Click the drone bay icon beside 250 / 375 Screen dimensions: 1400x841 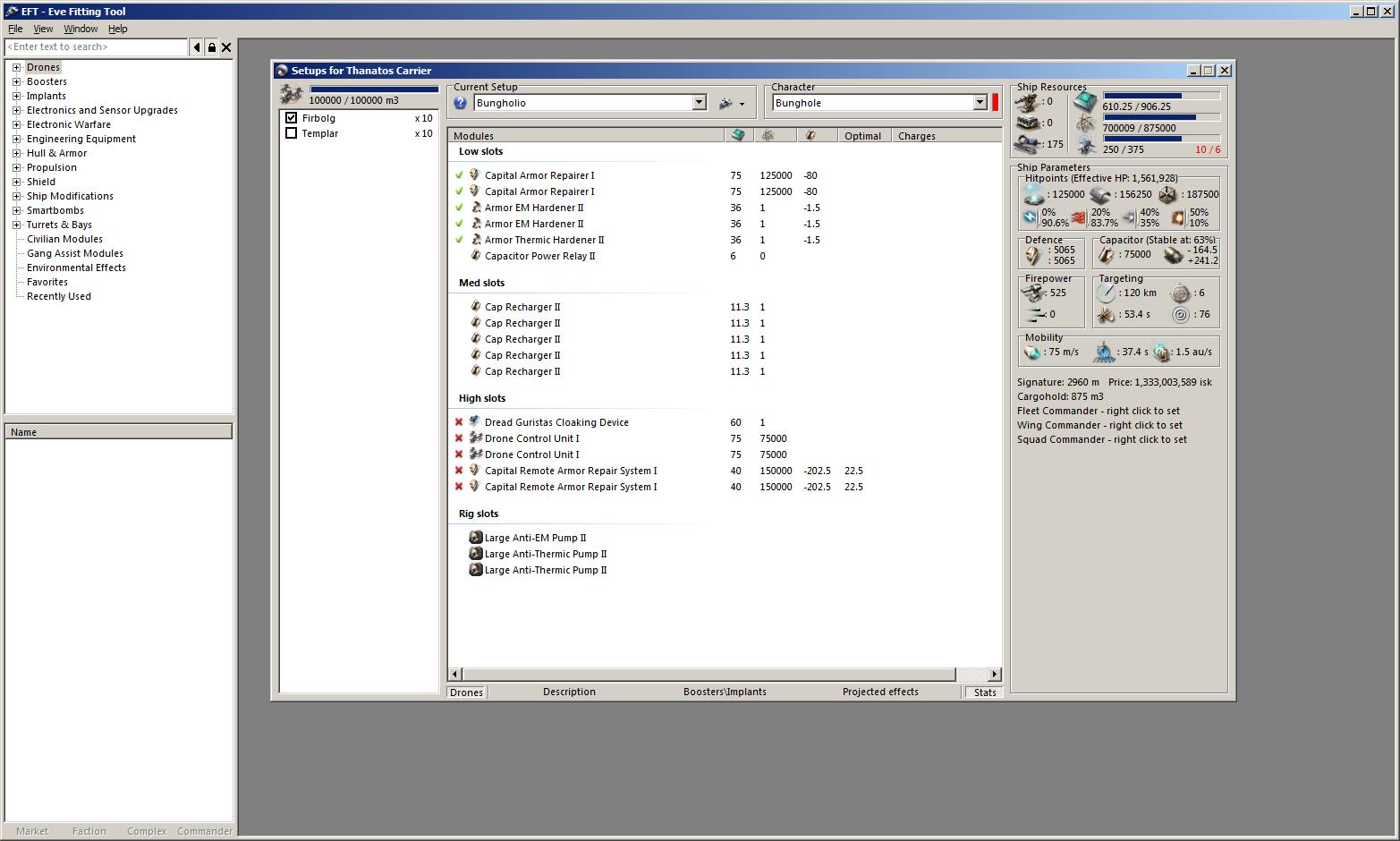[x=1085, y=145]
